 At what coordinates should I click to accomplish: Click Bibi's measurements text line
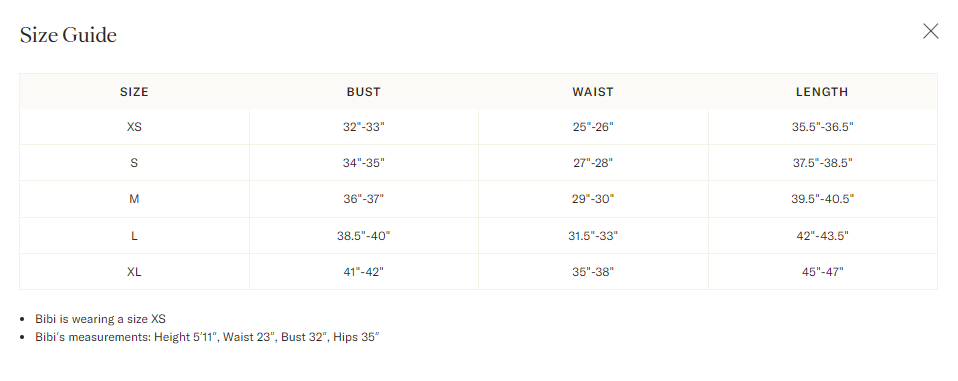pos(207,336)
